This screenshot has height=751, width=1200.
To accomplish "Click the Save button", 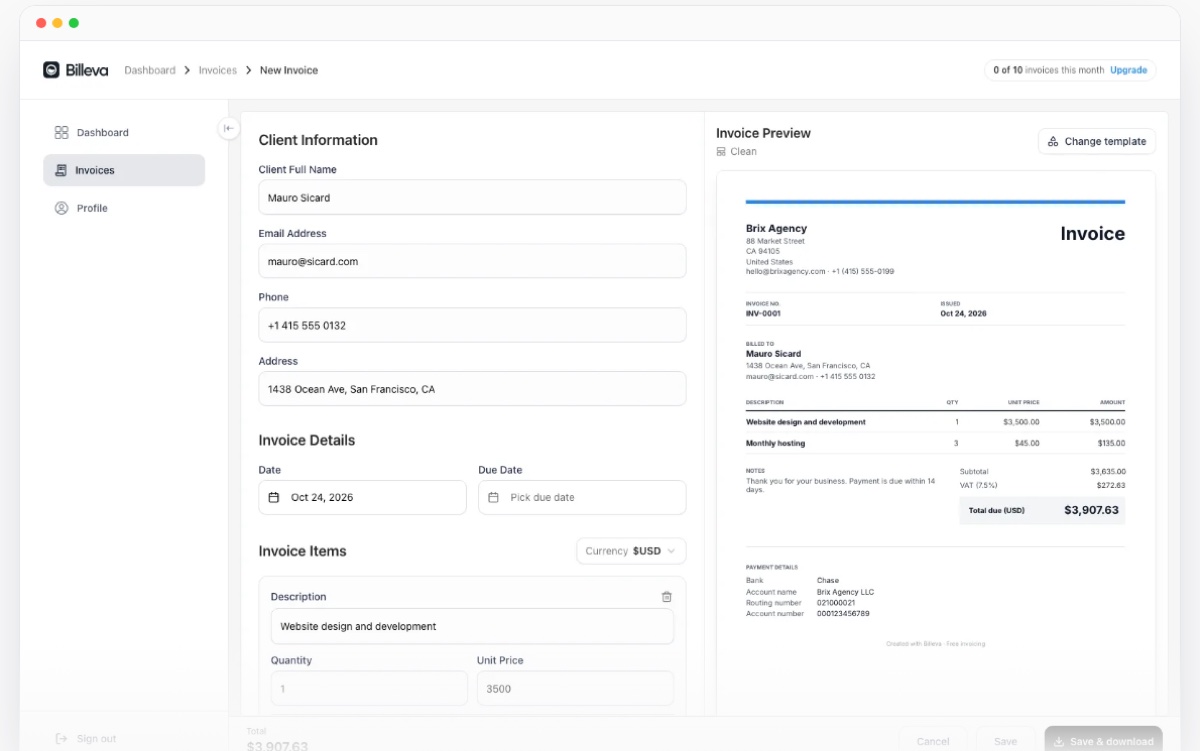I will pyautogui.click(x=1006, y=741).
